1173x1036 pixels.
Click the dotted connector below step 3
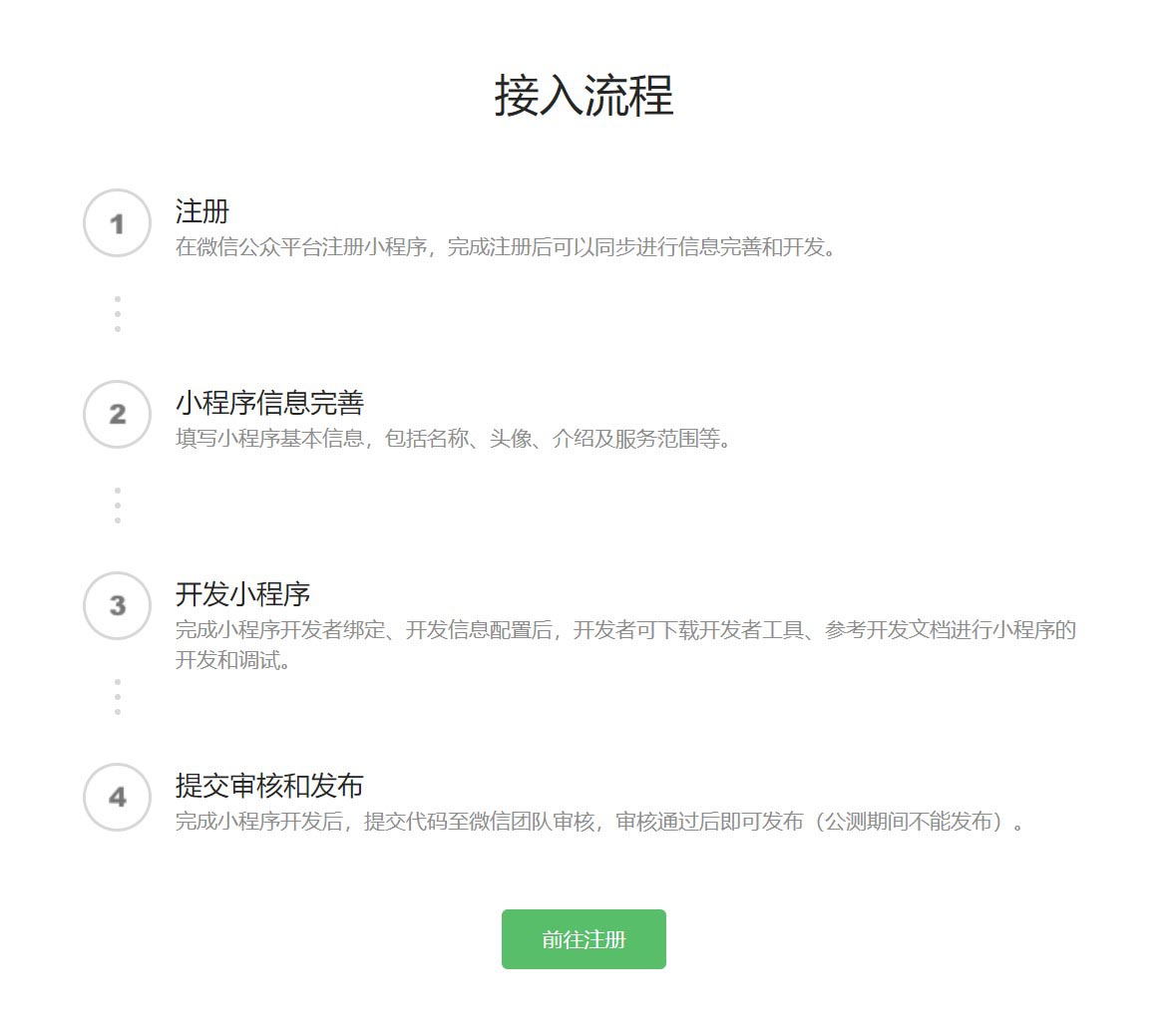point(118,697)
